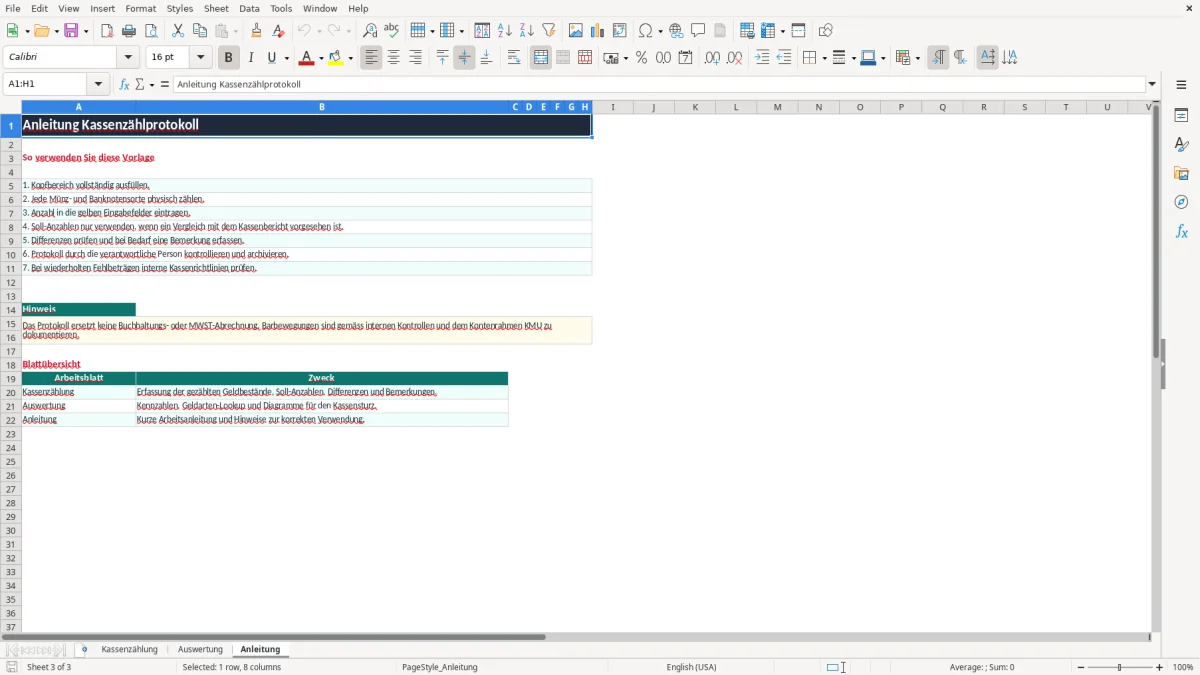This screenshot has height=675, width=1200.
Task: Toggle Italic formatting
Action: pyautogui.click(x=251, y=58)
